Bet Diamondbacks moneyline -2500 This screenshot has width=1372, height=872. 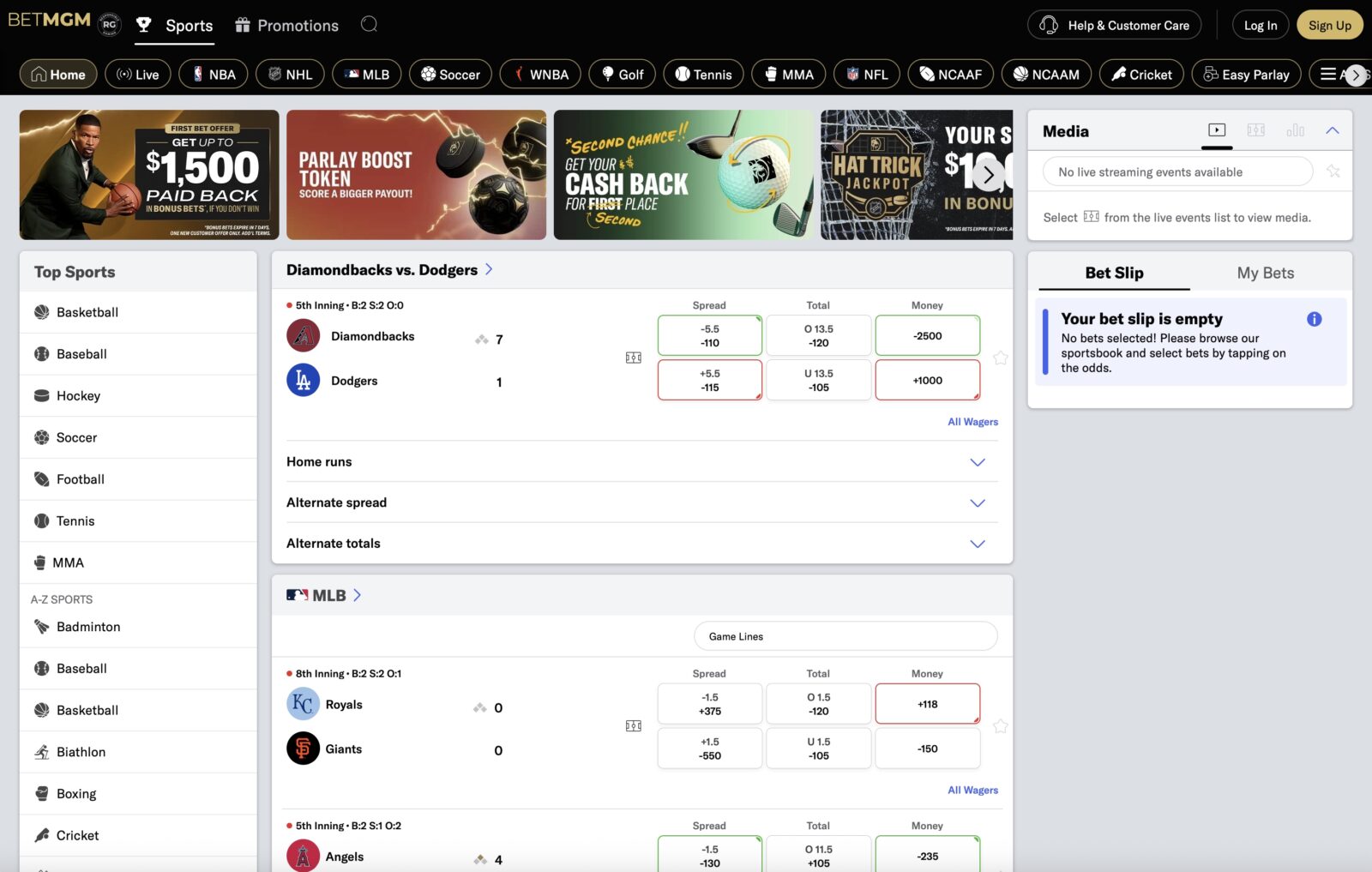927,335
